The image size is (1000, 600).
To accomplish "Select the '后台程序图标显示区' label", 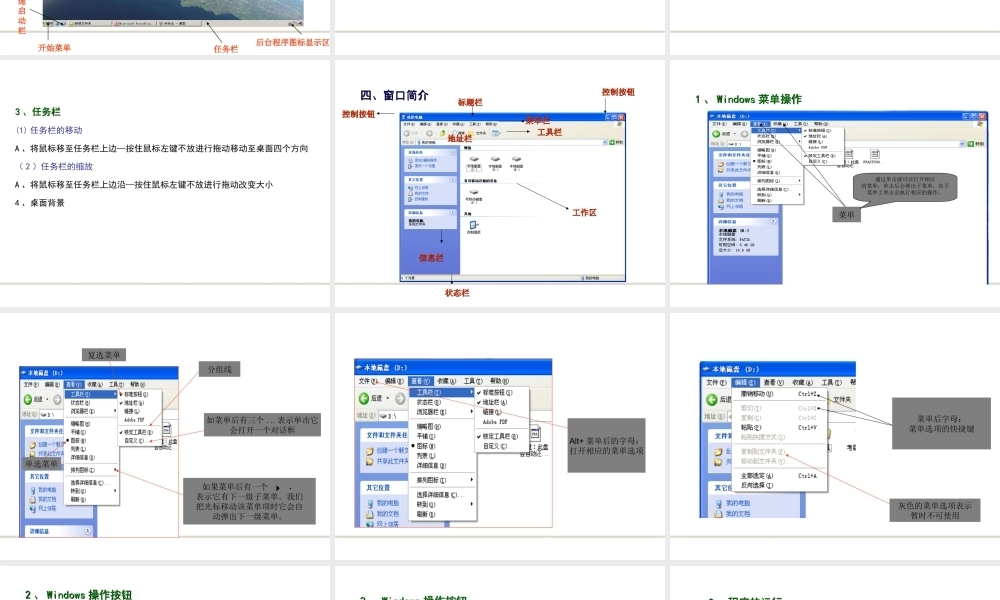I will 293,42.
